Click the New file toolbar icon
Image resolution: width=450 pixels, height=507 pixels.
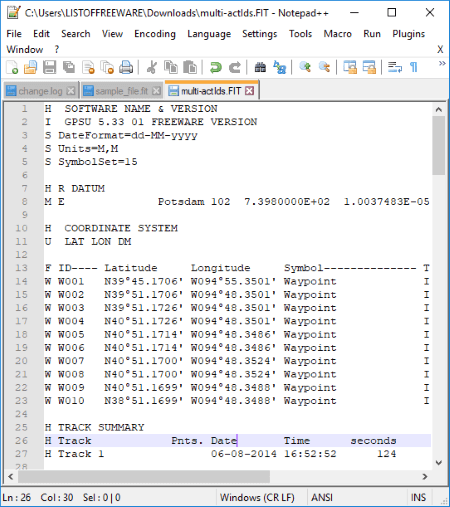pos(12,67)
